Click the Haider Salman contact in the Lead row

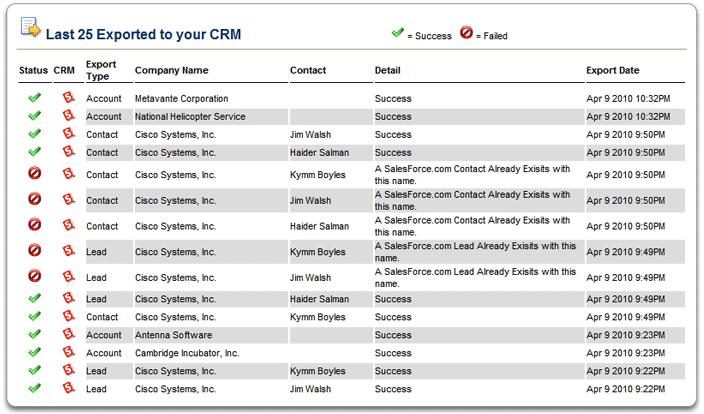click(319, 299)
